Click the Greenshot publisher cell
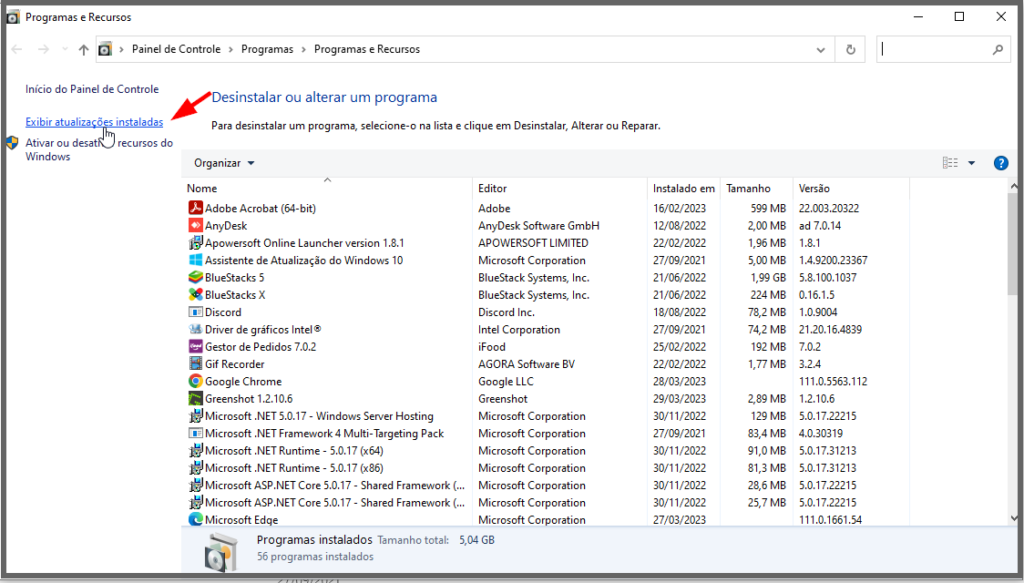Viewport: 1024px width, 583px height. pos(503,398)
